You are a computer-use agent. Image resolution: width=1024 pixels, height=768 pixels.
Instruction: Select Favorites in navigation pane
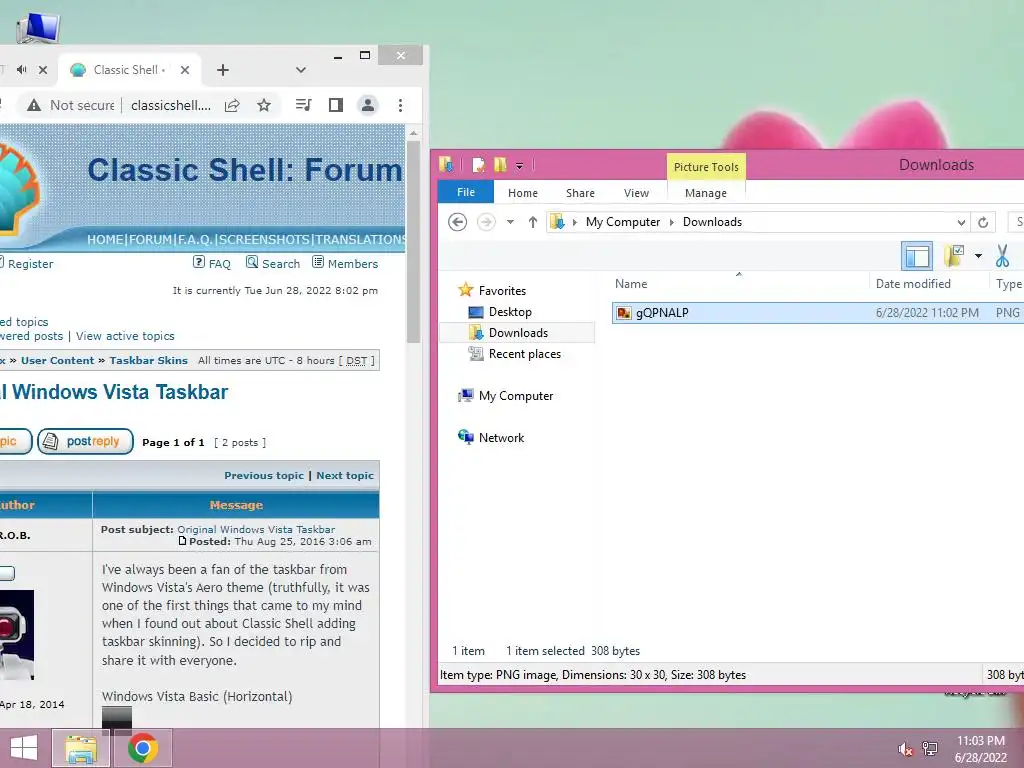coord(502,291)
